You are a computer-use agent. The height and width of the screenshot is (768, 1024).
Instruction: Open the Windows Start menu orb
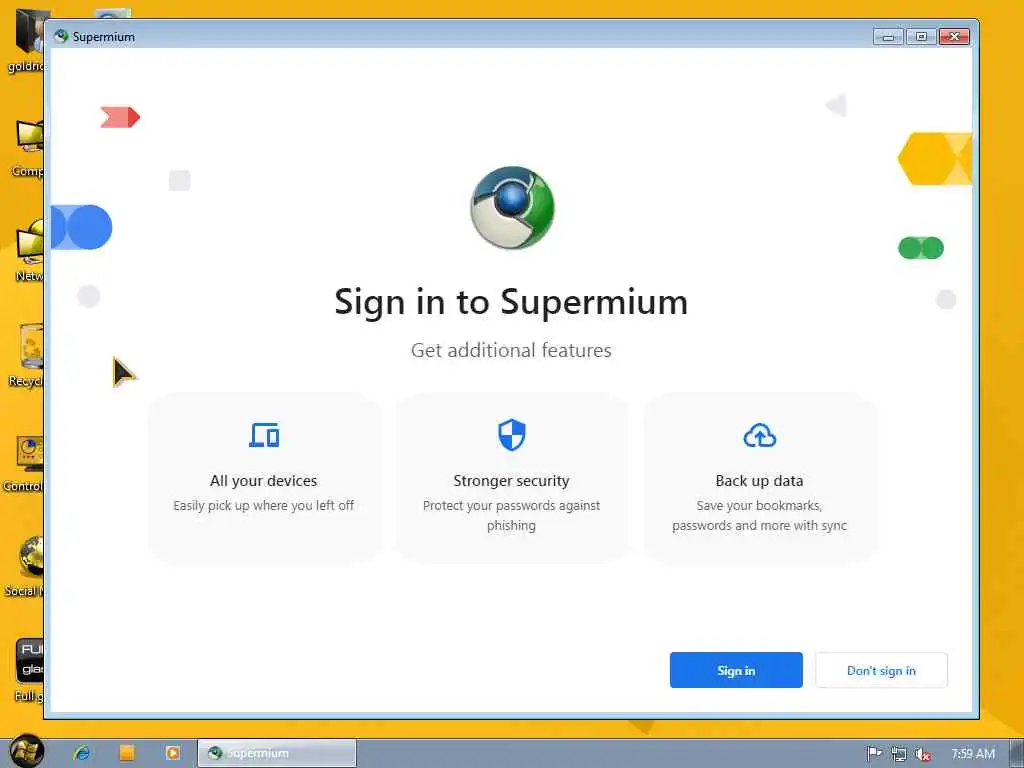tap(27, 752)
